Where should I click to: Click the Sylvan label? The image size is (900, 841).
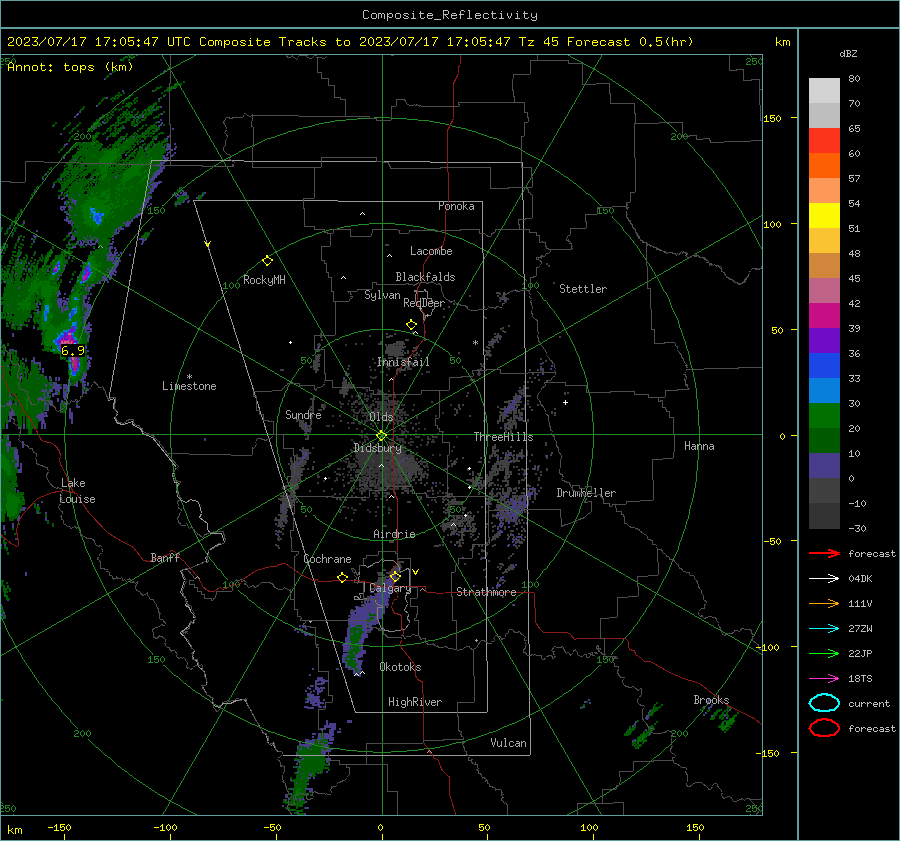[382, 295]
